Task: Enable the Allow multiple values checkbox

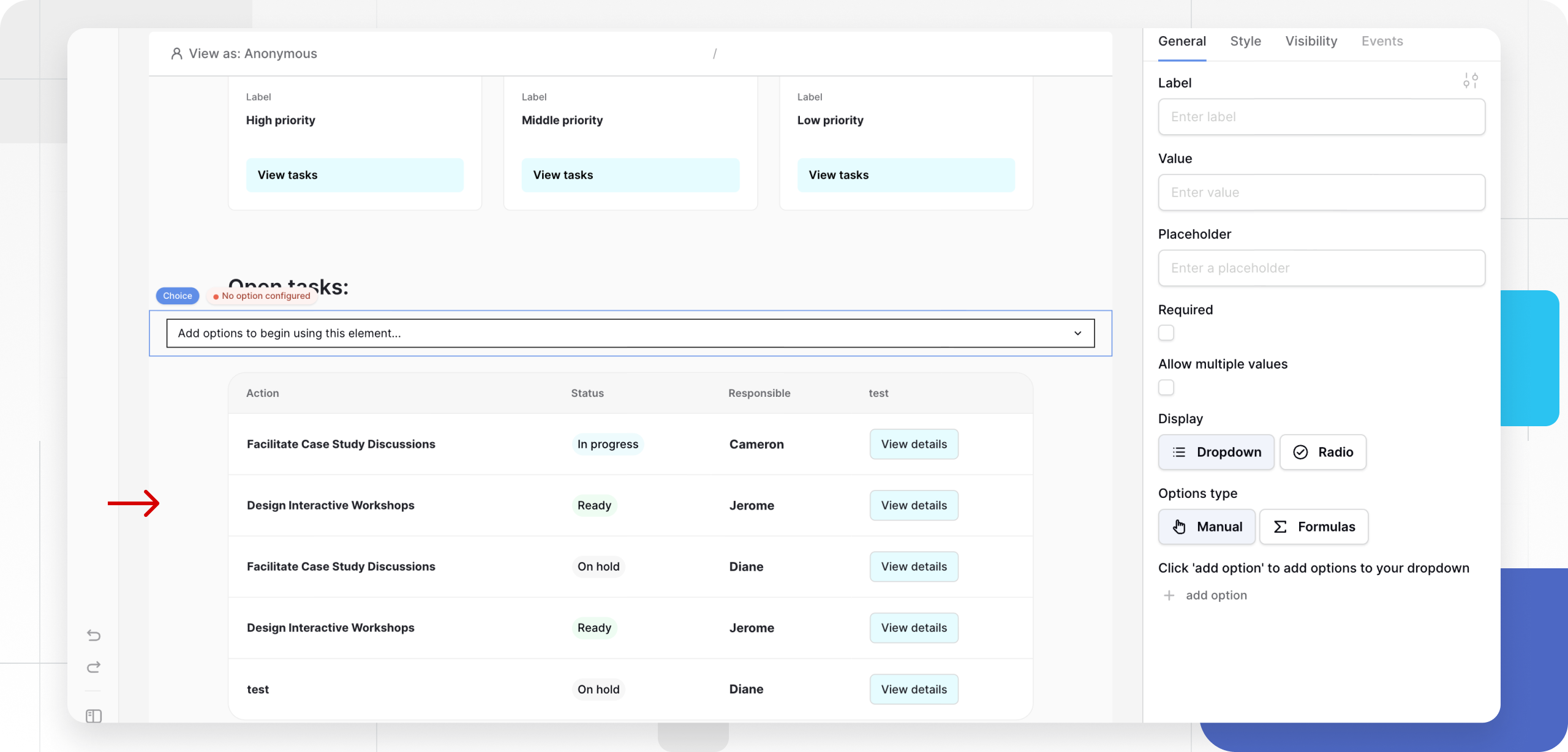Action: (x=1166, y=387)
